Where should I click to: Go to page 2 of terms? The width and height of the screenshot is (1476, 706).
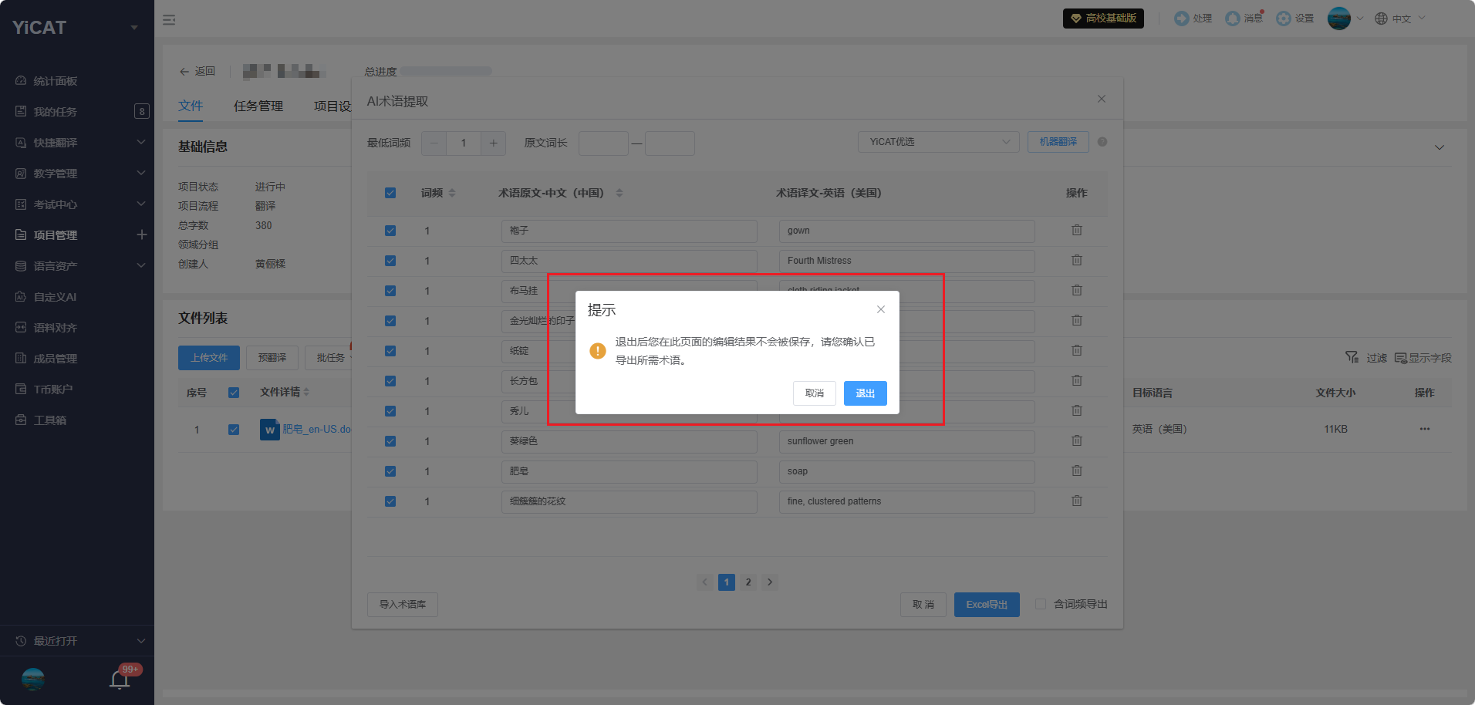(747, 582)
